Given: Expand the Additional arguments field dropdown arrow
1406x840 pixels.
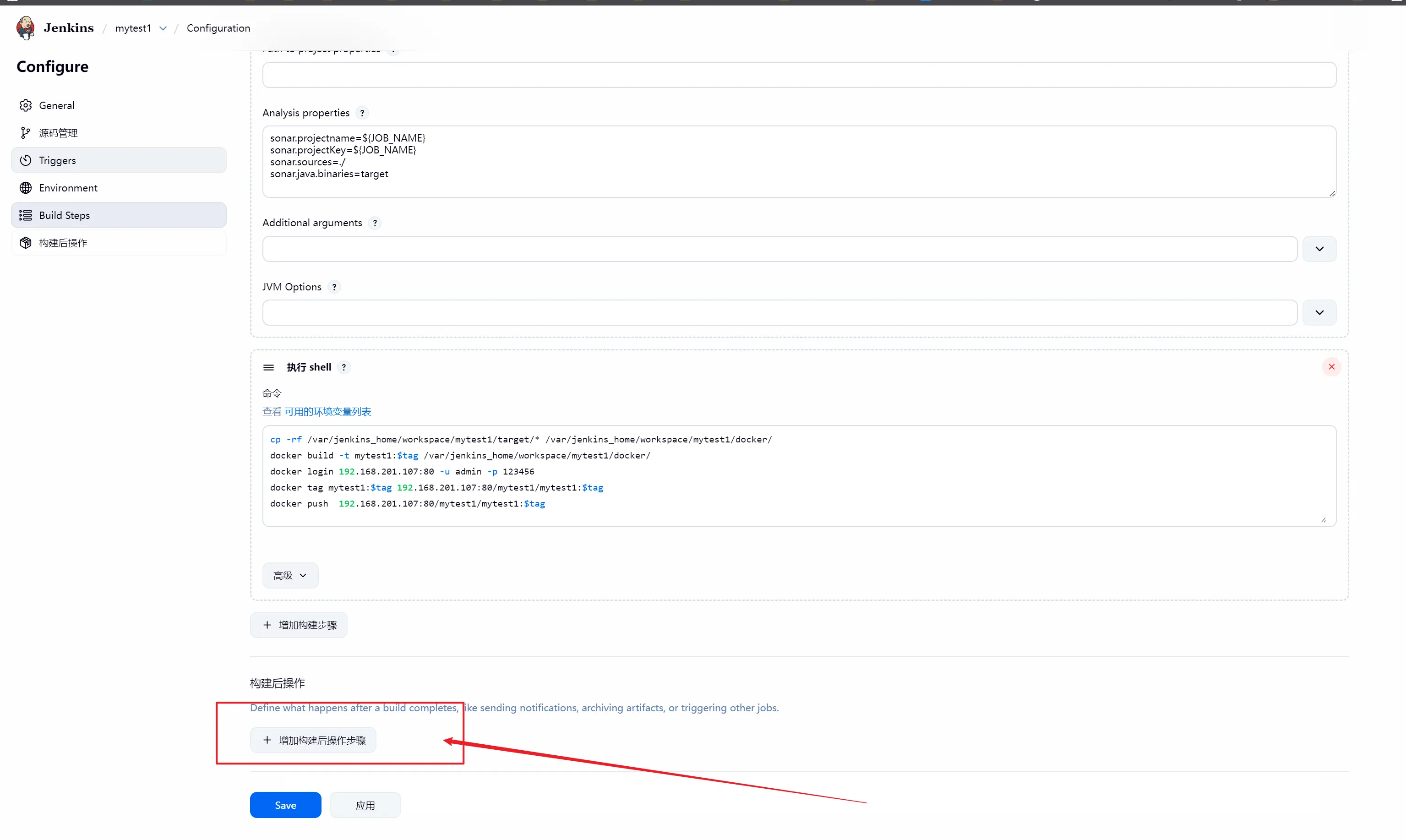Looking at the screenshot, I should 1319,249.
